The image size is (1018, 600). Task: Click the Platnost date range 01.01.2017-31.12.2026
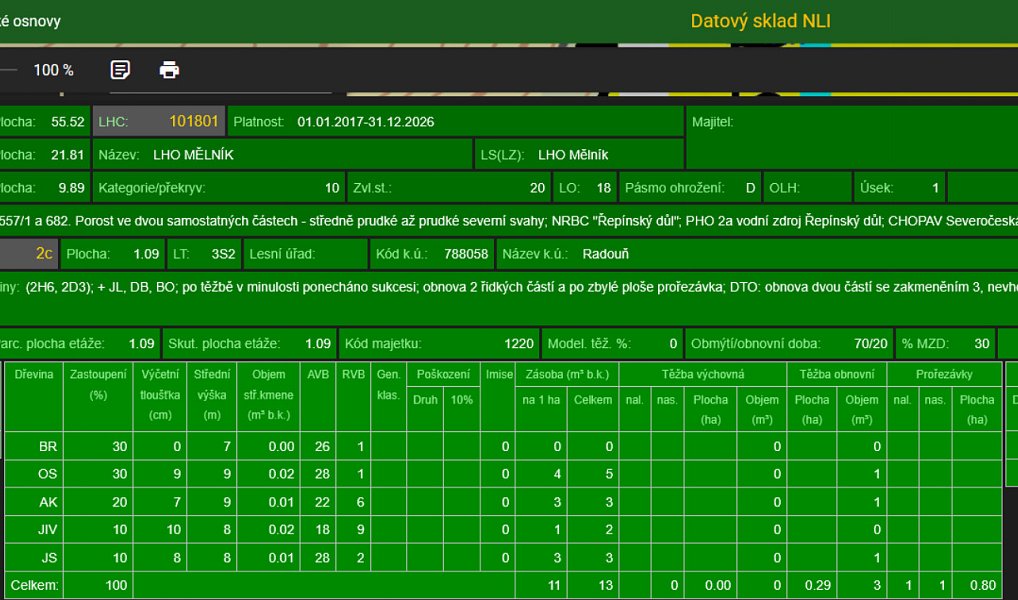[366, 122]
